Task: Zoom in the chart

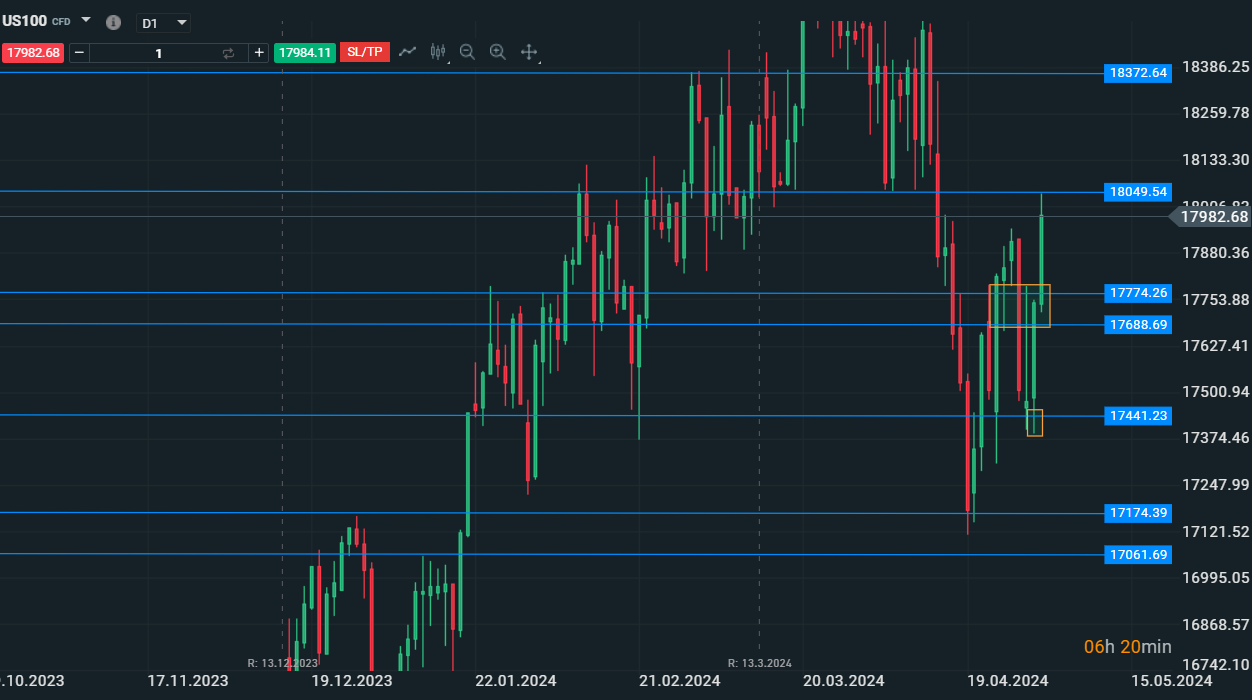Action: [x=497, y=52]
